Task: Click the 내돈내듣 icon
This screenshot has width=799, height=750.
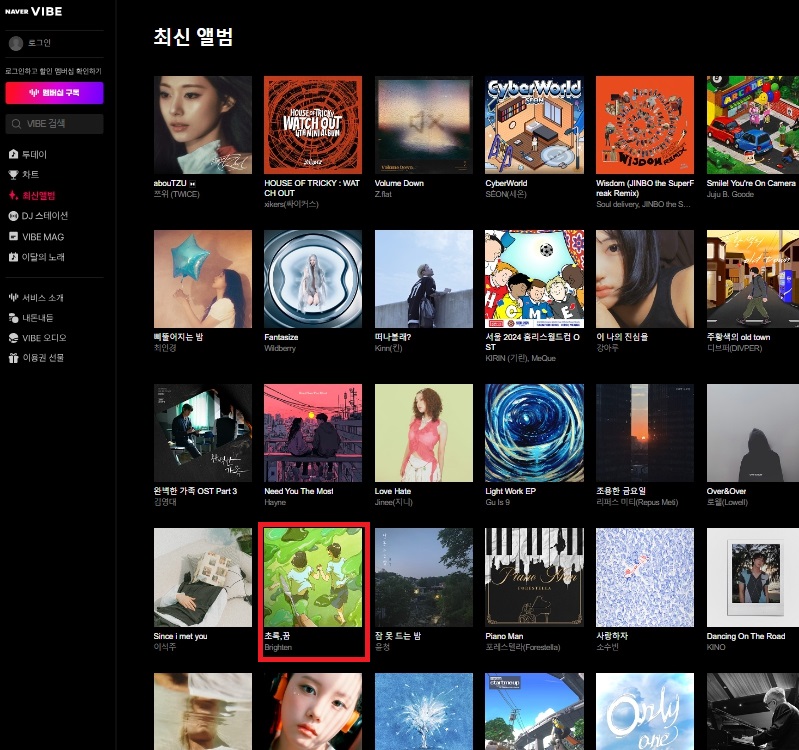Action: point(13,318)
